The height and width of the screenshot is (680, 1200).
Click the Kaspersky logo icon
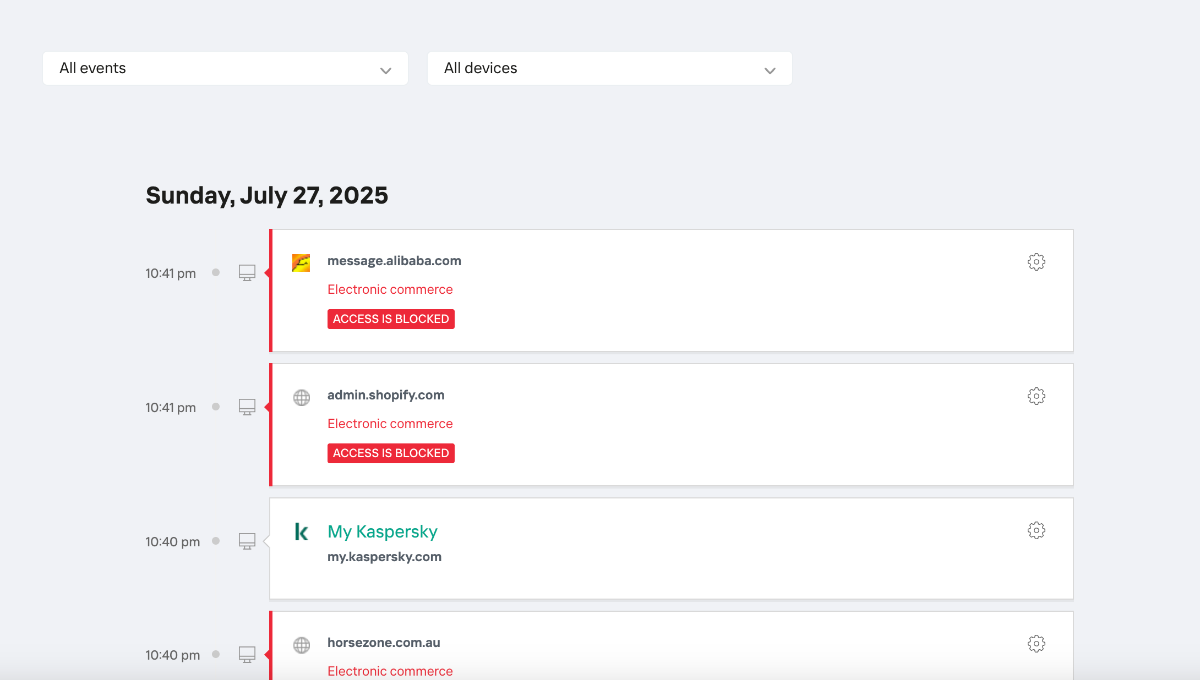pos(301,532)
